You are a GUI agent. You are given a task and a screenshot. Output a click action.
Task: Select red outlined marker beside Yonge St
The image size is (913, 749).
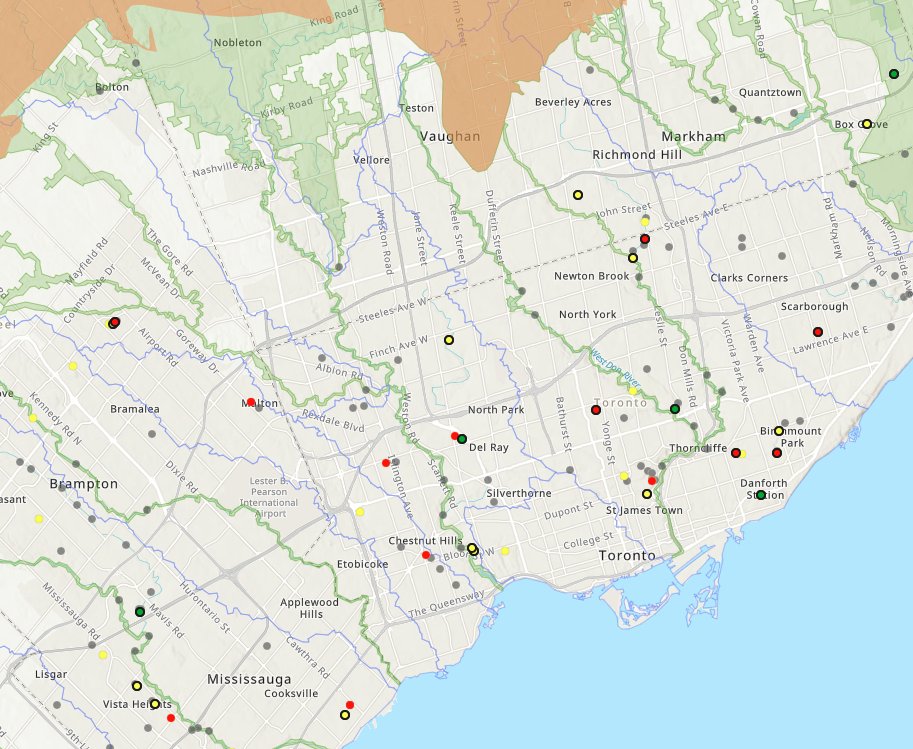[x=596, y=410]
